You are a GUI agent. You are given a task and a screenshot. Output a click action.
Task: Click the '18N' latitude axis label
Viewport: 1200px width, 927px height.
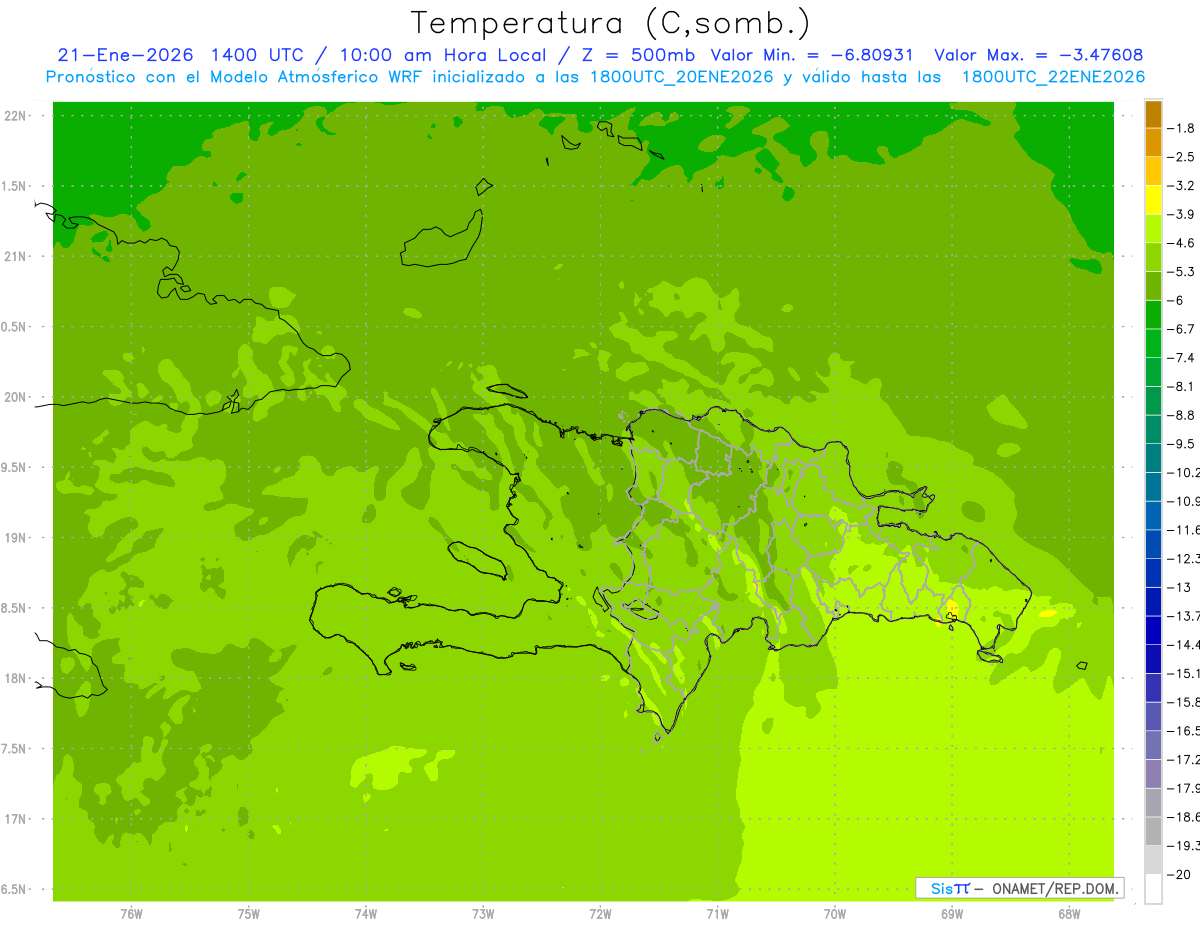(15, 678)
